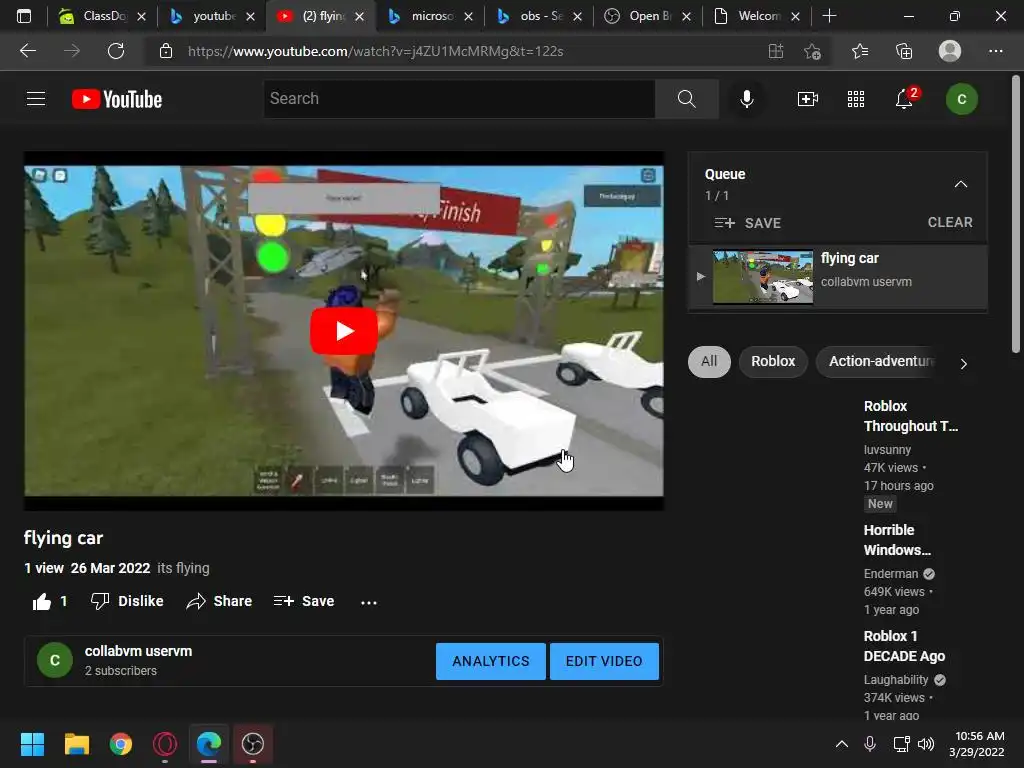1024x768 pixels.
Task: Add this page to favorites star
Action: point(812,51)
